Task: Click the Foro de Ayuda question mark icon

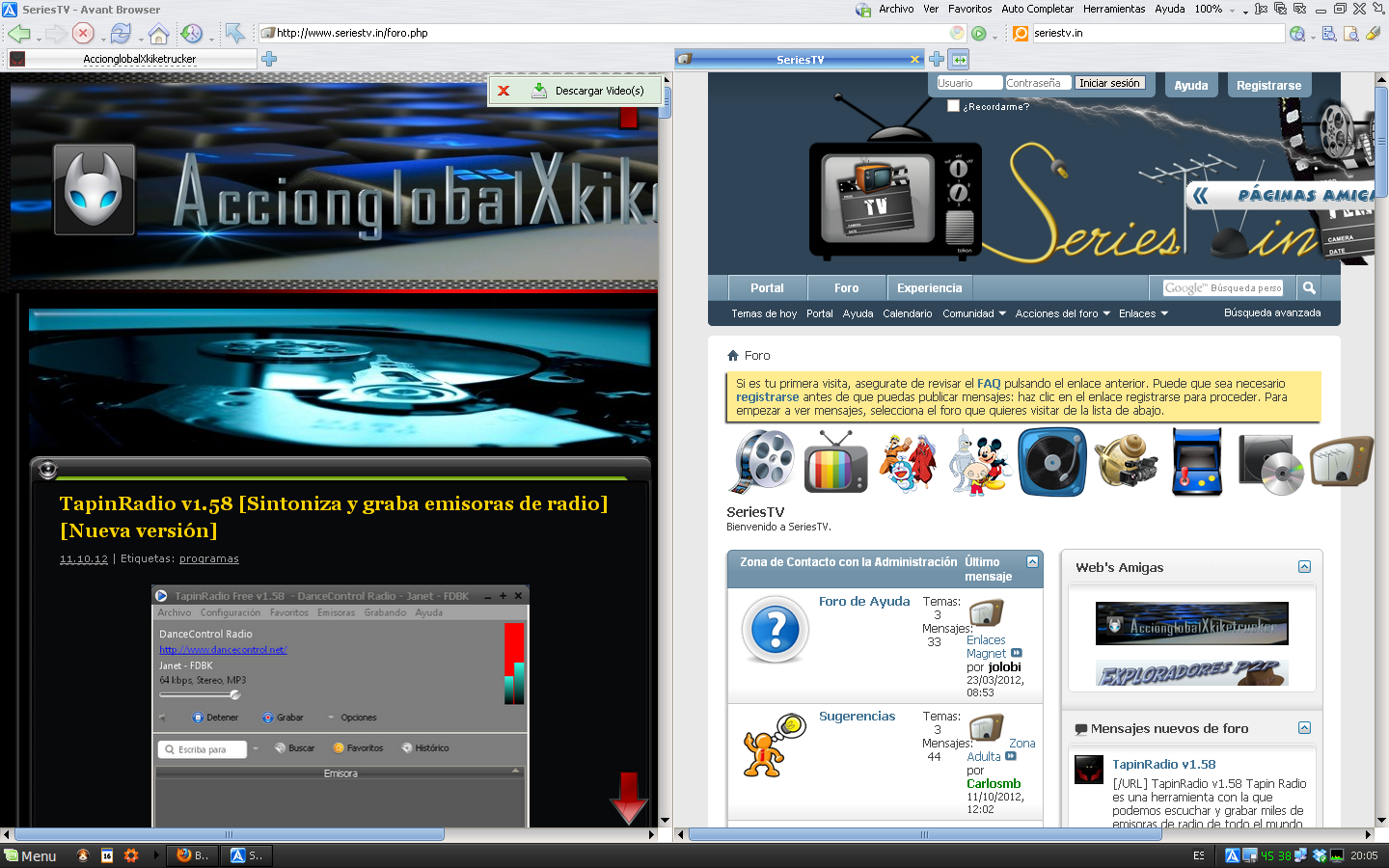Action: pyautogui.click(x=775, y=630)
